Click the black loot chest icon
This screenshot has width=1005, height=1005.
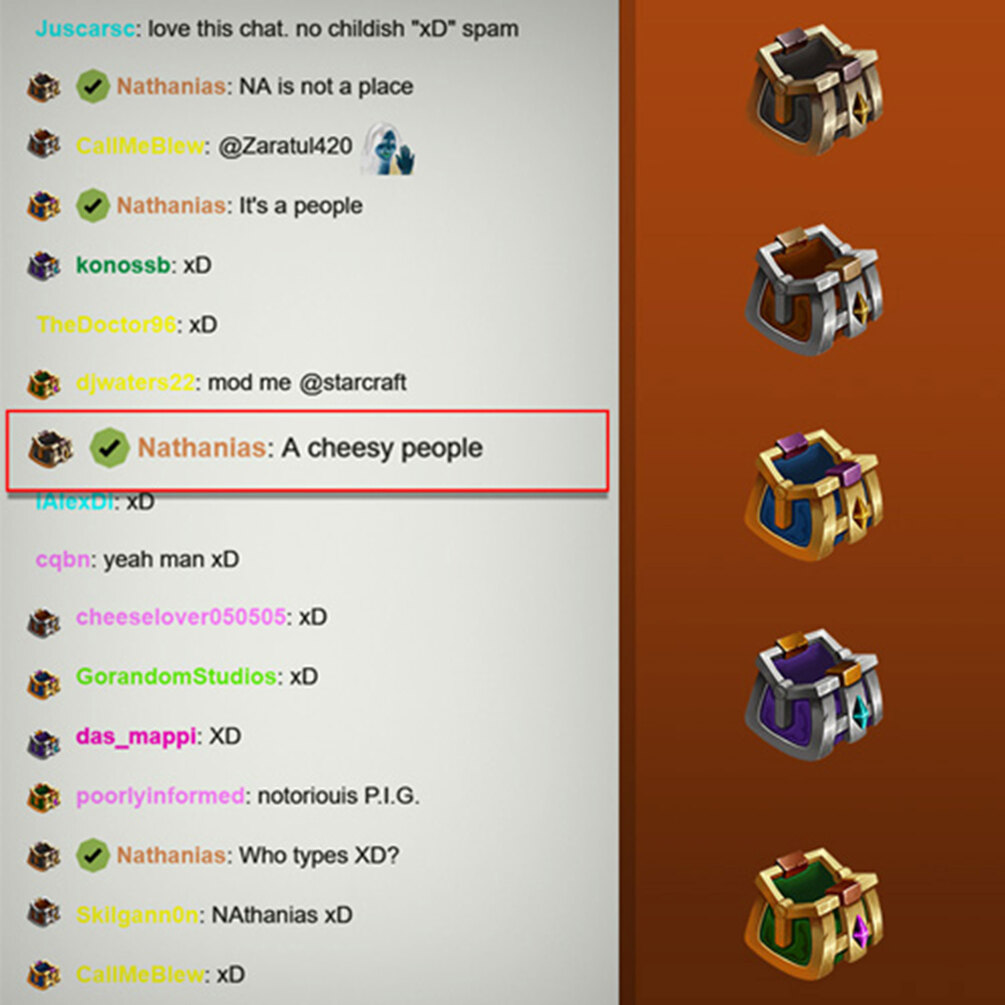click(x=815, y=90)
